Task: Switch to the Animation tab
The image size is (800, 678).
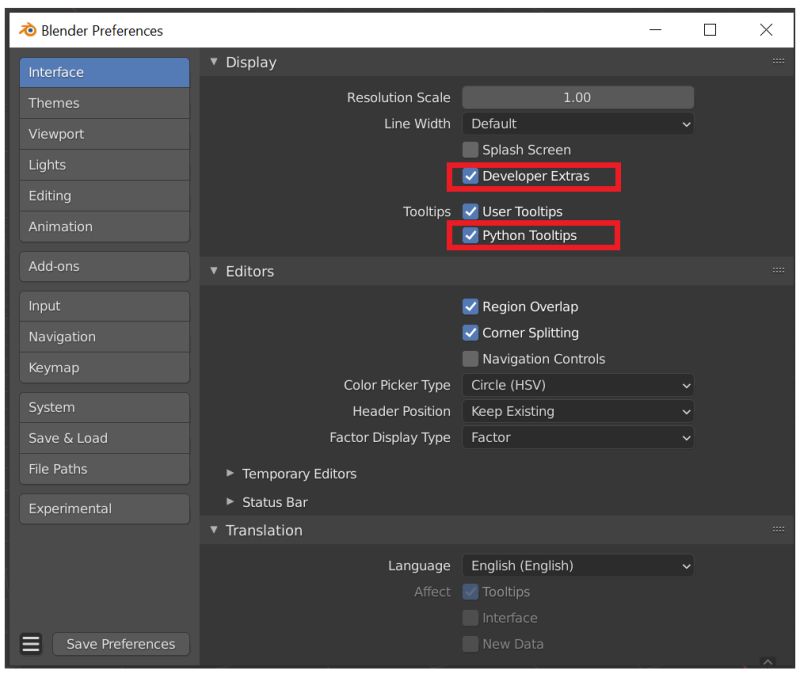Action: point(105,227)
